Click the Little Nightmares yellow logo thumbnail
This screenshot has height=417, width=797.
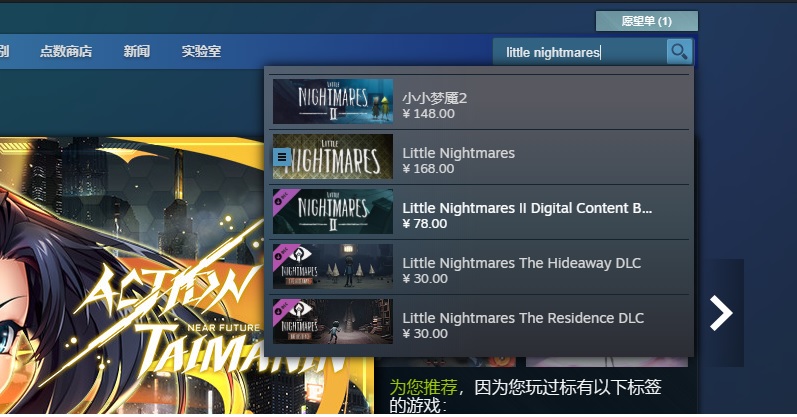pos(333,157)
